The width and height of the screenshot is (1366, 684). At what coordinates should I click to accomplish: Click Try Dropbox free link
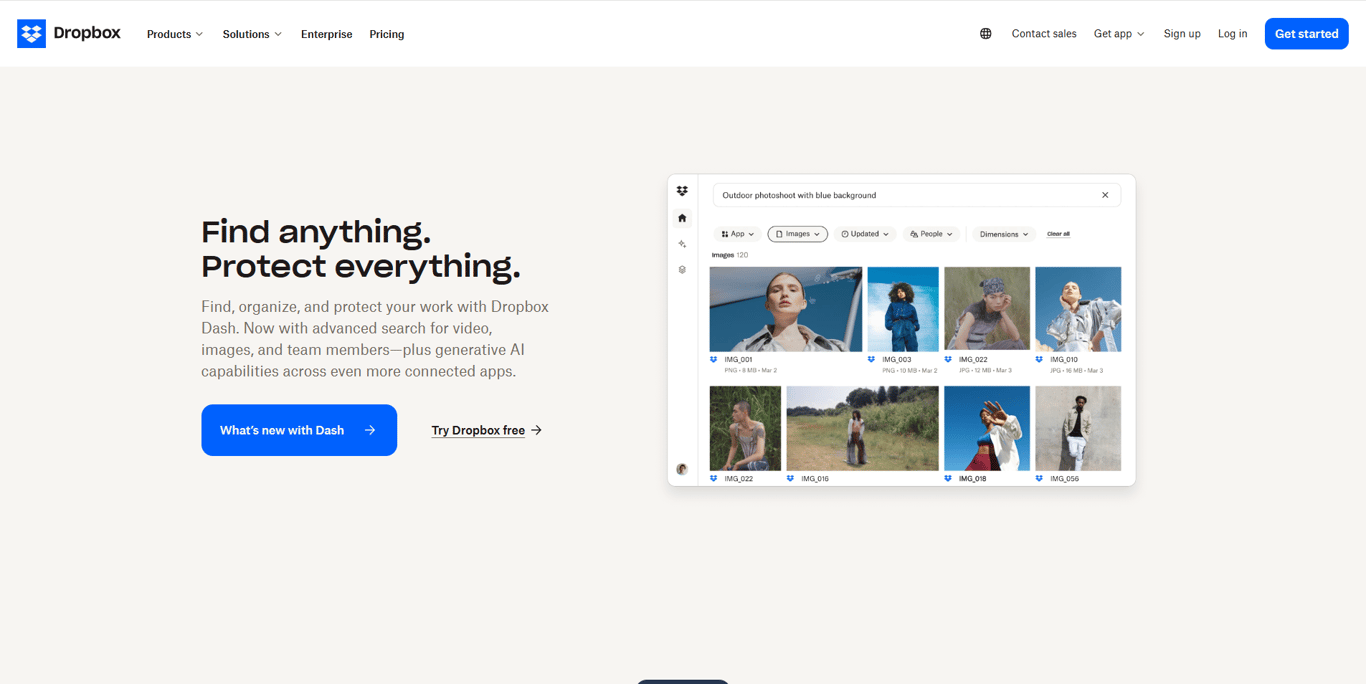pos(478,430)
